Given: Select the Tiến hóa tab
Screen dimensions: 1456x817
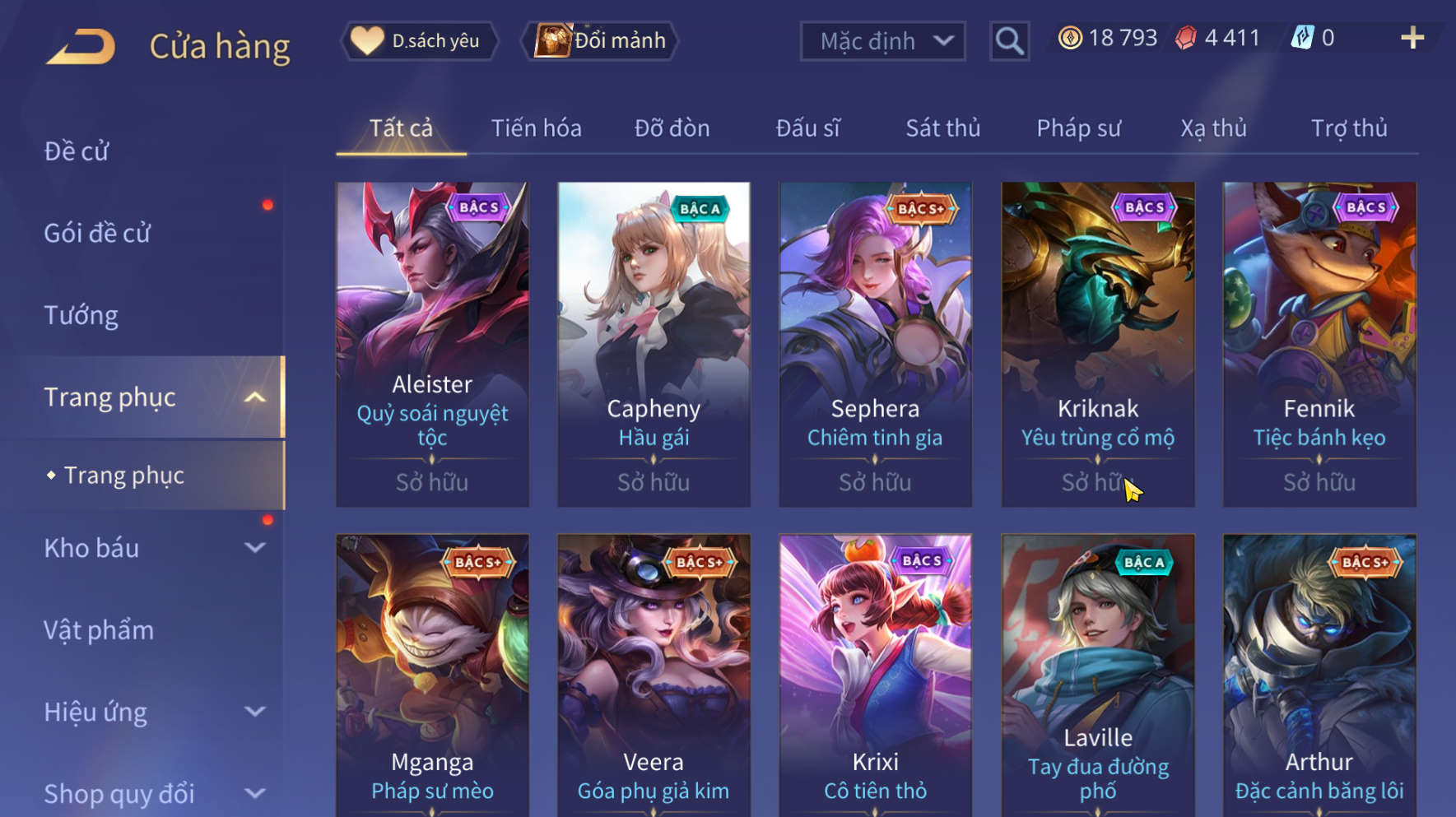Looking at the screenshot, I should (536, 128).
